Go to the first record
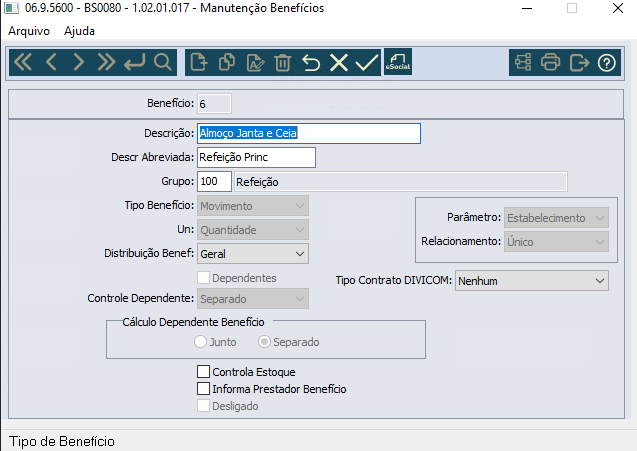 pyautogui.click(x=23, y=63)
